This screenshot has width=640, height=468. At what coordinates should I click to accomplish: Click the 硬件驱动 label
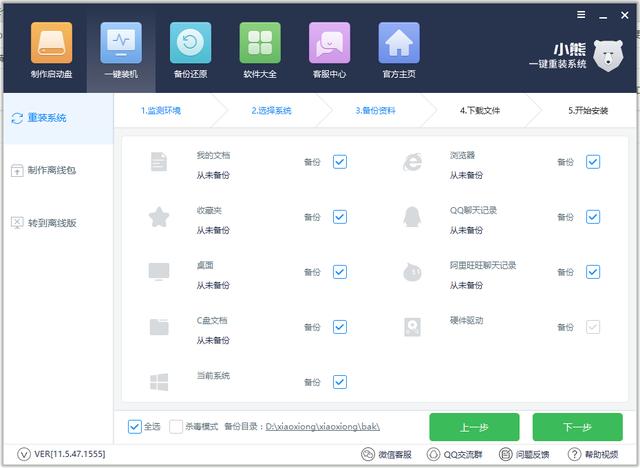click(x=467, y=320)
